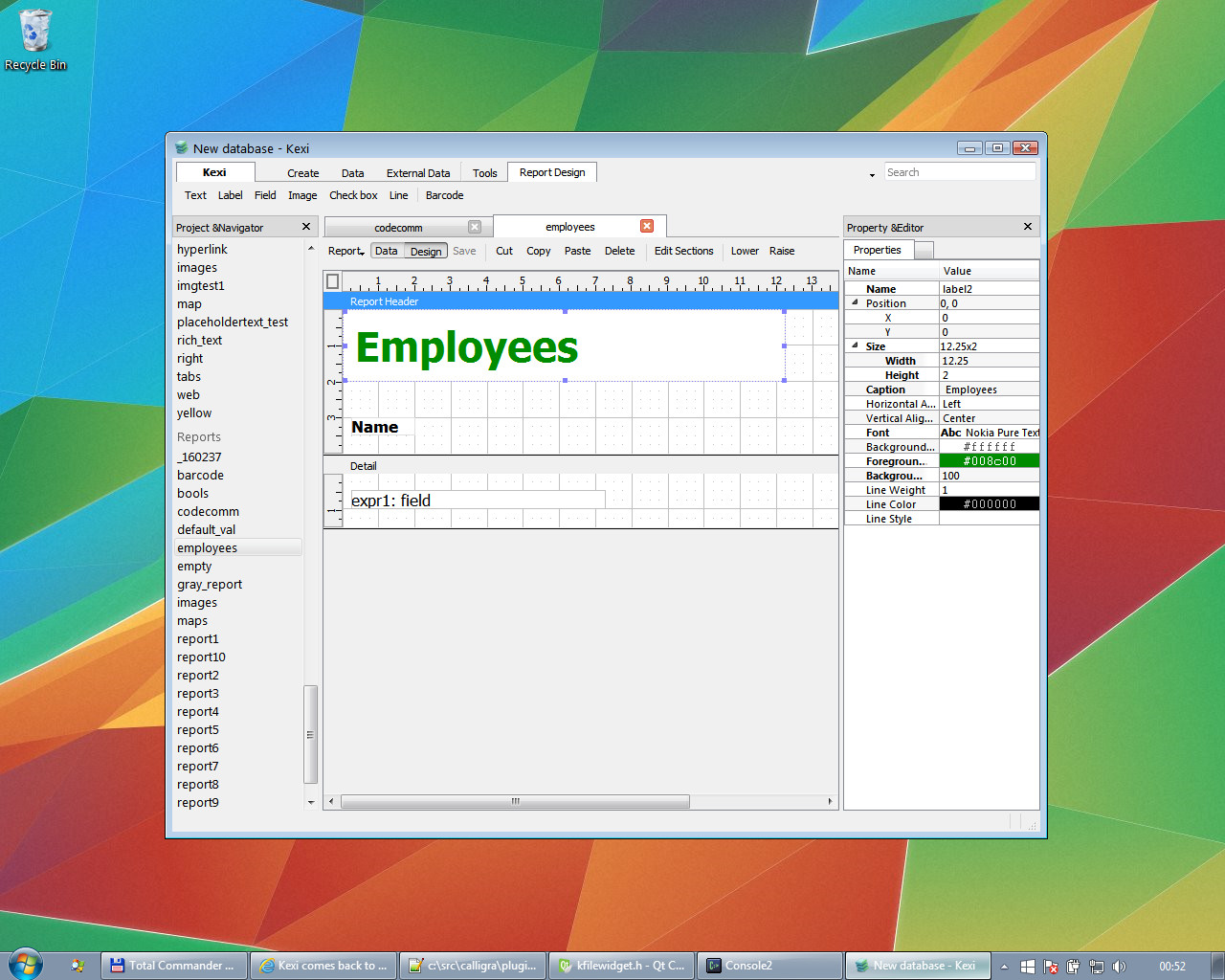Collapse the Size property group
This screenshot has width=1225, height=980.
point(855,345)
